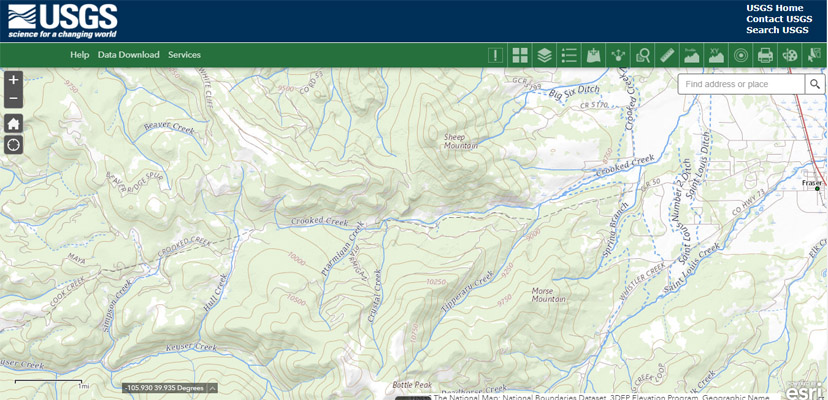Open the Basemap Gallery grid icon
This screenshot has width=828, height=400.
point(520,55)
